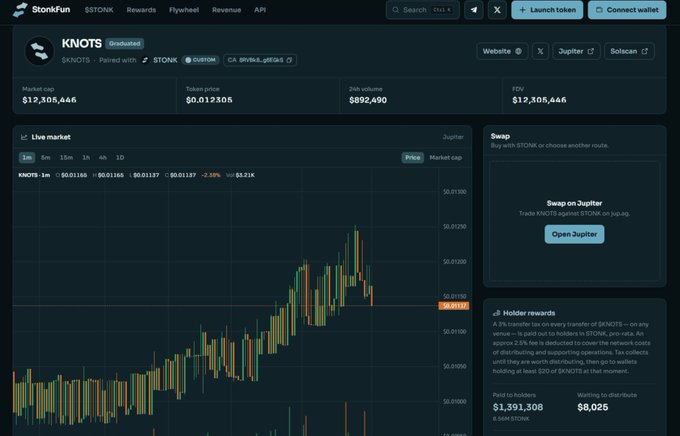This screenshot has width=680, height=436.
Task: Click the KNOTS token avatar
Action: (x=39, y=51)
